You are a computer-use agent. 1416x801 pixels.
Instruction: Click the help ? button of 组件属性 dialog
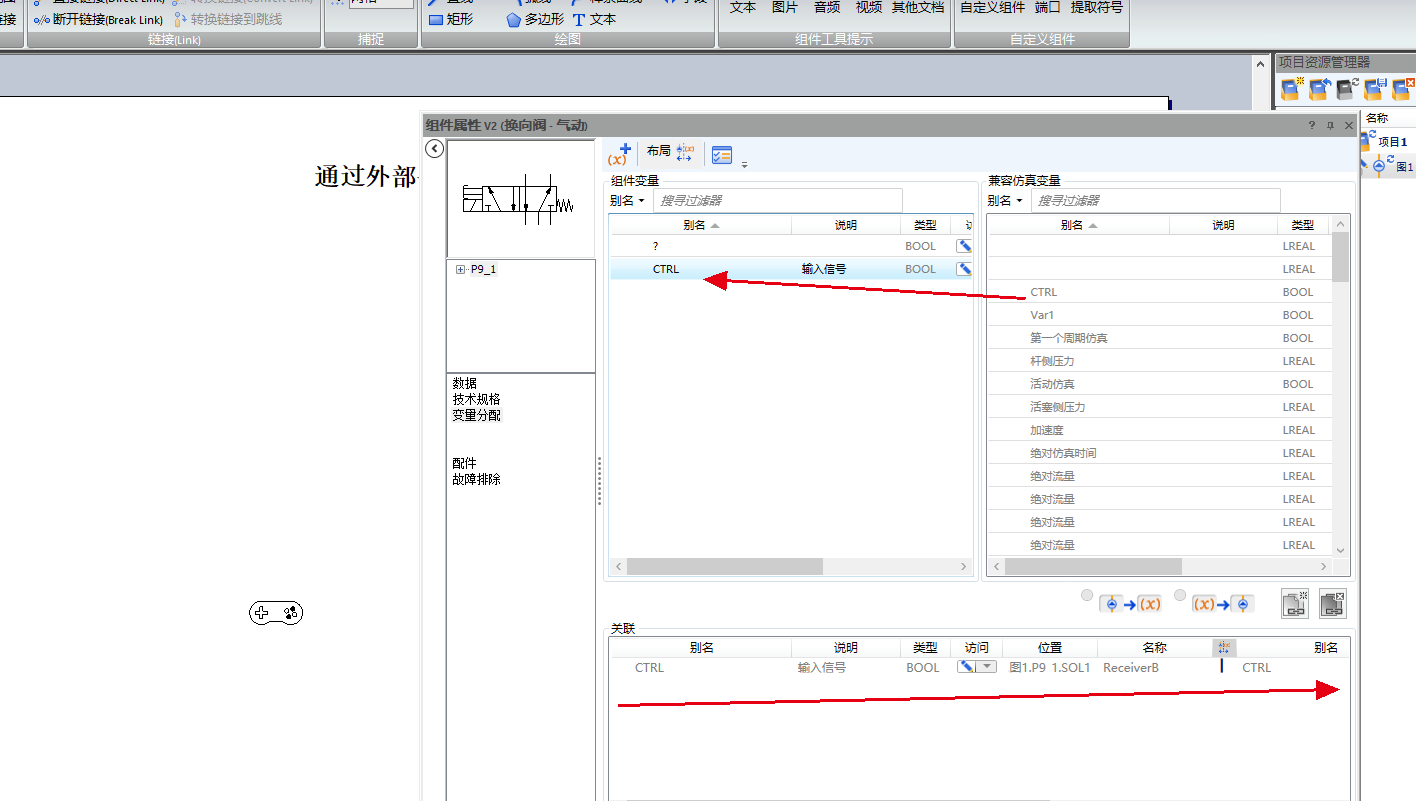coord(1312,125)
